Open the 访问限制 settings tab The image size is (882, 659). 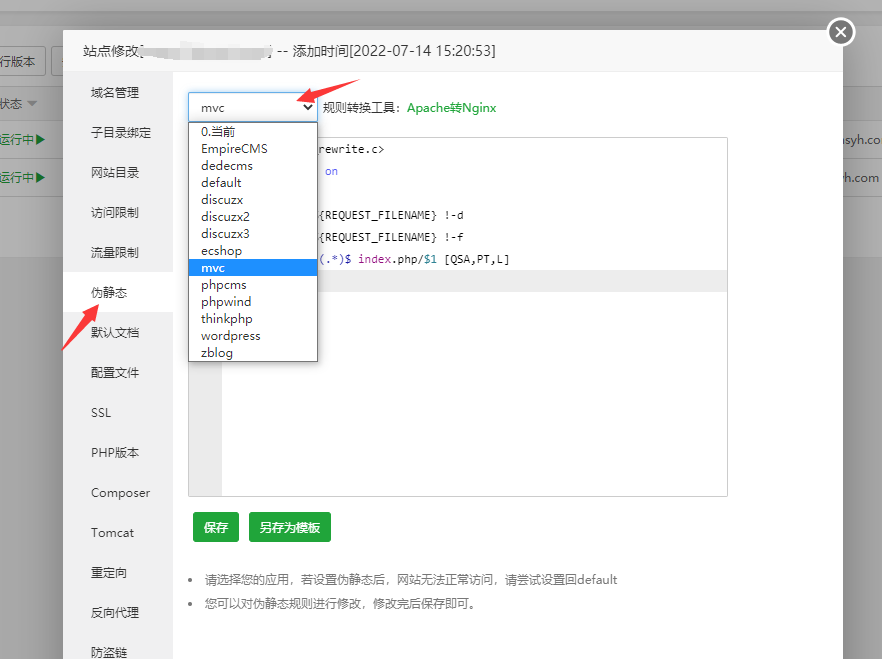(x=115, y=213)
